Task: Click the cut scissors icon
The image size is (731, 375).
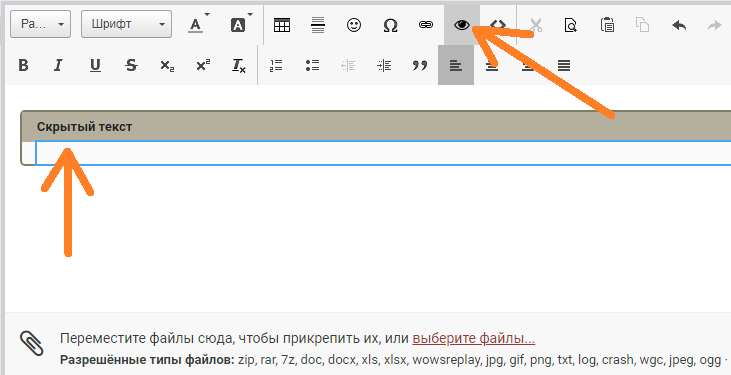Action: [536, 25]
